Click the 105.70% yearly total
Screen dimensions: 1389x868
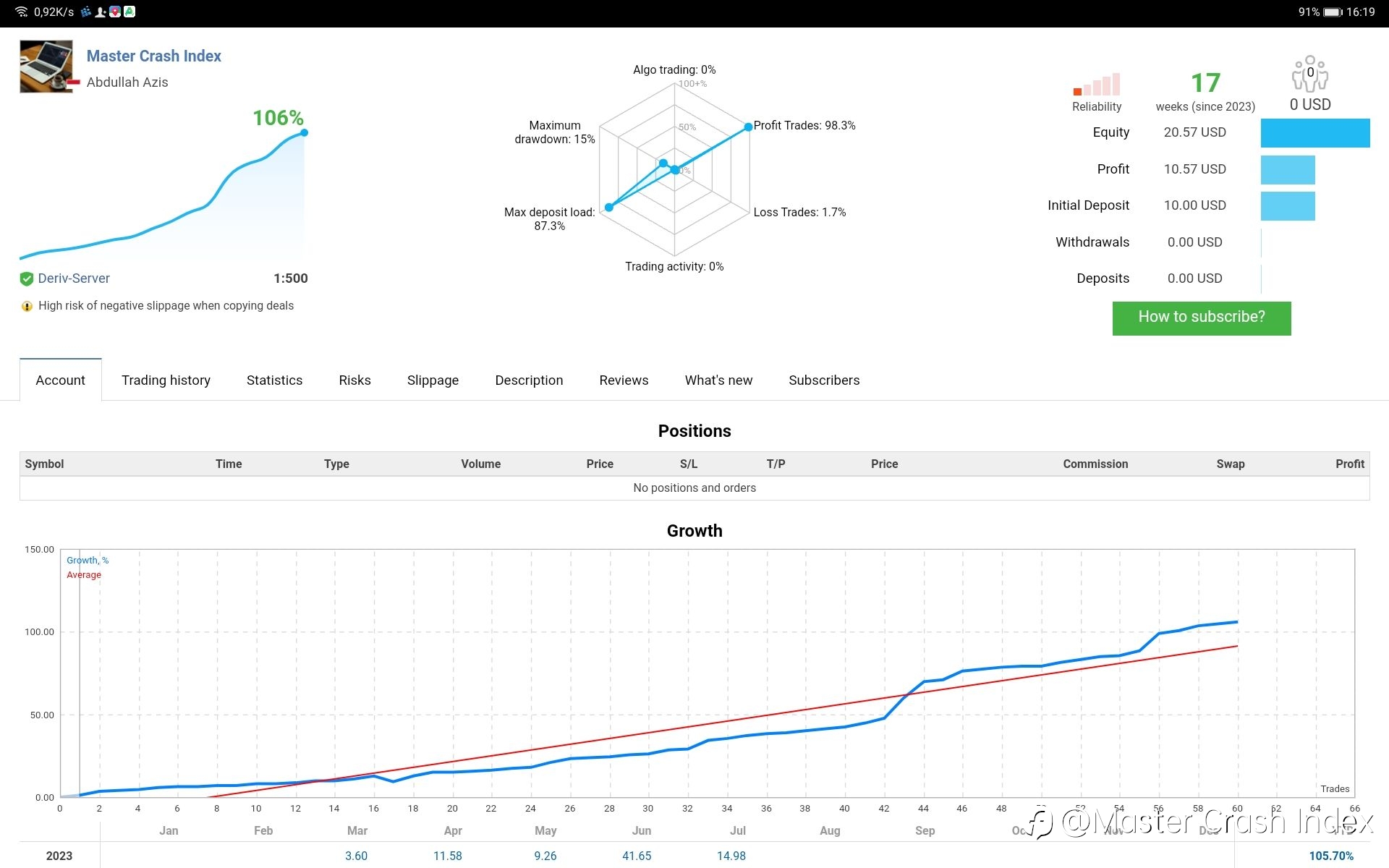pos(1331,856)
